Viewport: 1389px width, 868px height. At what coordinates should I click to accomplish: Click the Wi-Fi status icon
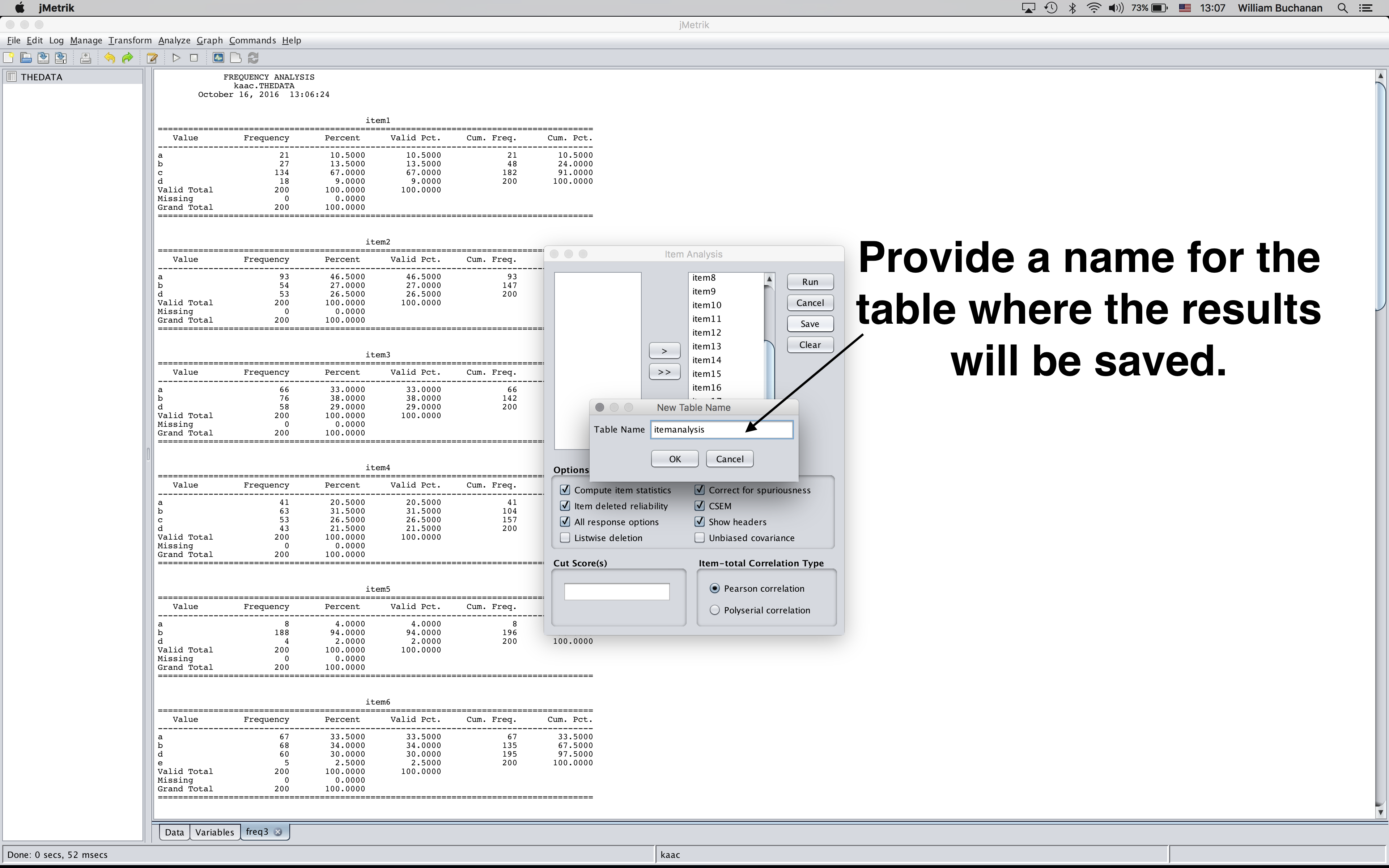click(x=1094, y=8)
